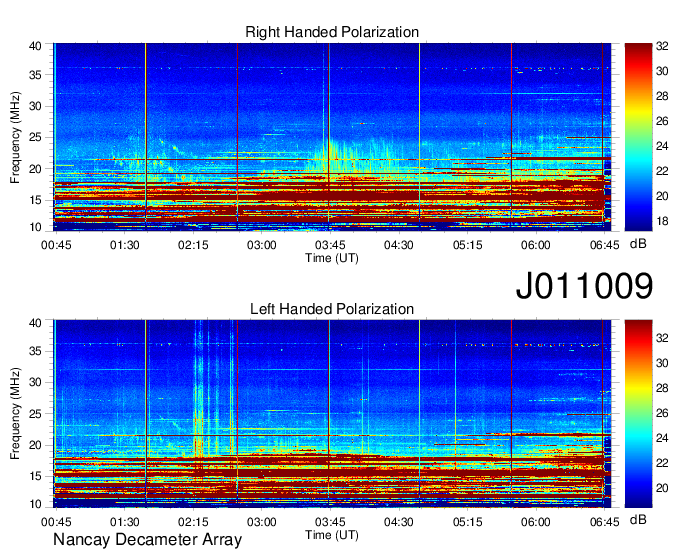The width and height of the screenshot is (680, 552).
Task: Click the Left Handed Polarization title
Action: click(x=332, y=309)
